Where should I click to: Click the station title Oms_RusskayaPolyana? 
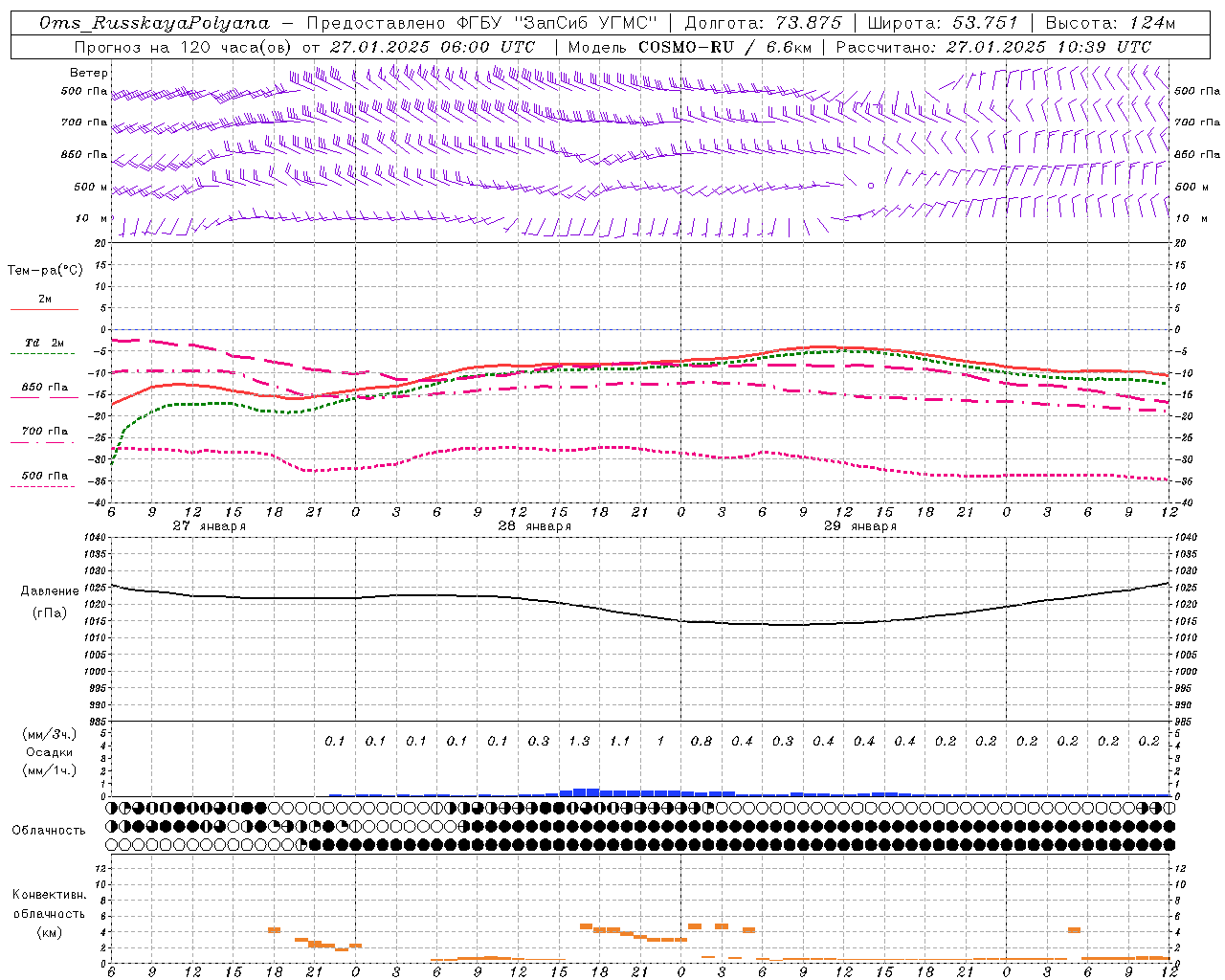point(155,23)
